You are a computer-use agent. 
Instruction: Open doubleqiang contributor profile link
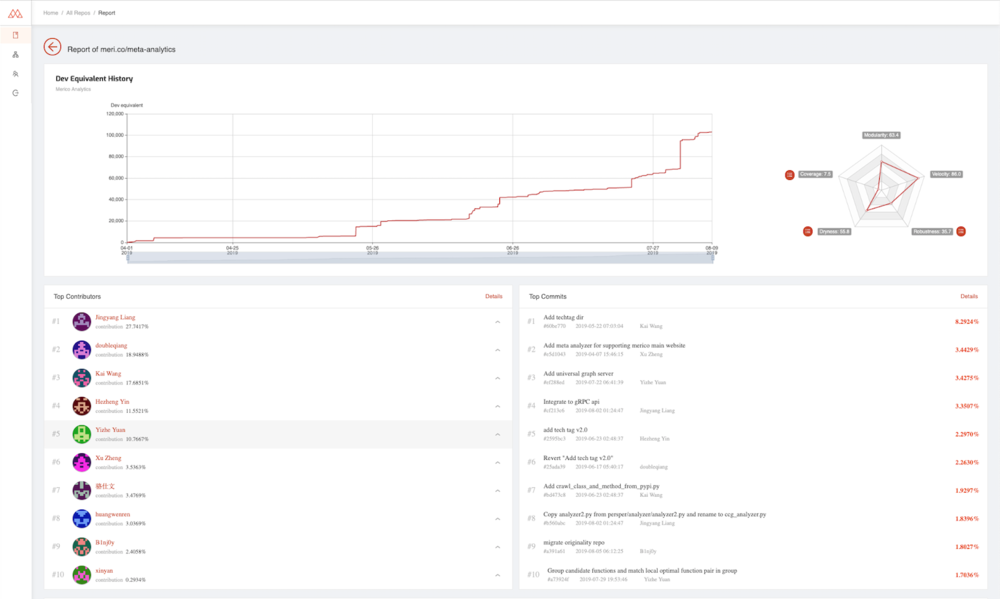(112, 345)
